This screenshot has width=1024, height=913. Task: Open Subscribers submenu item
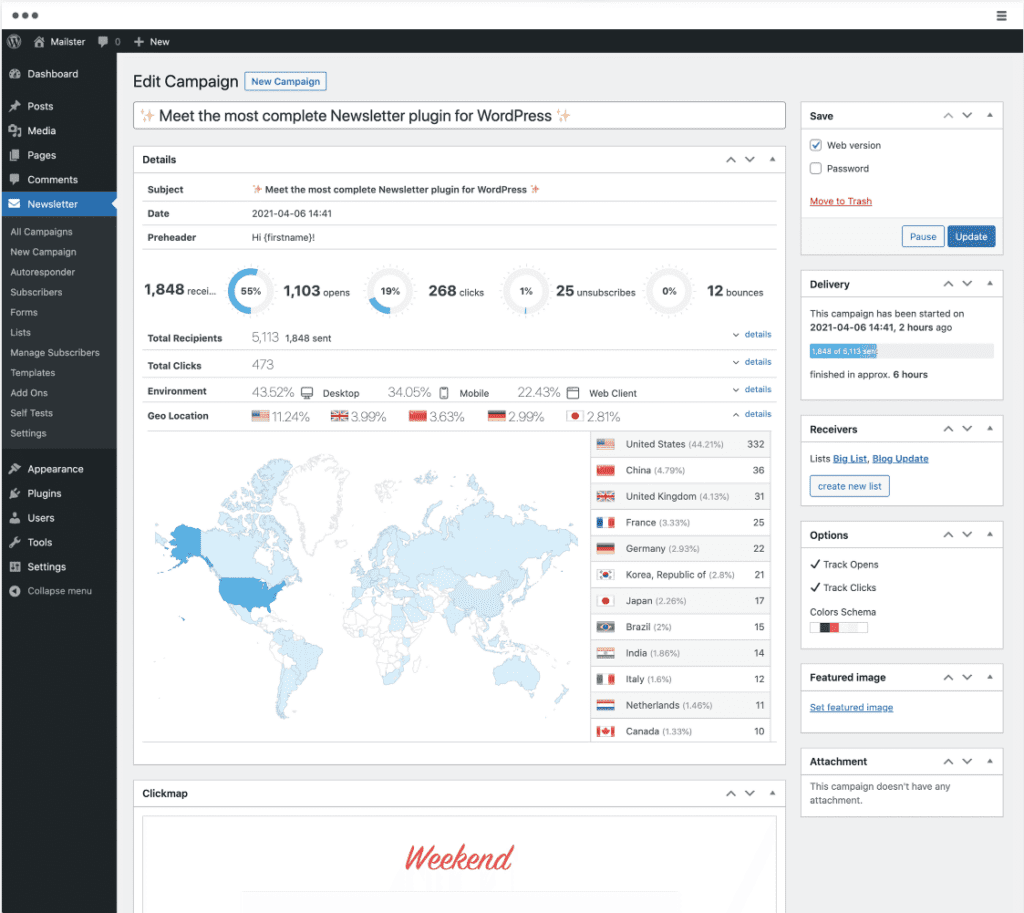[36, 292]
